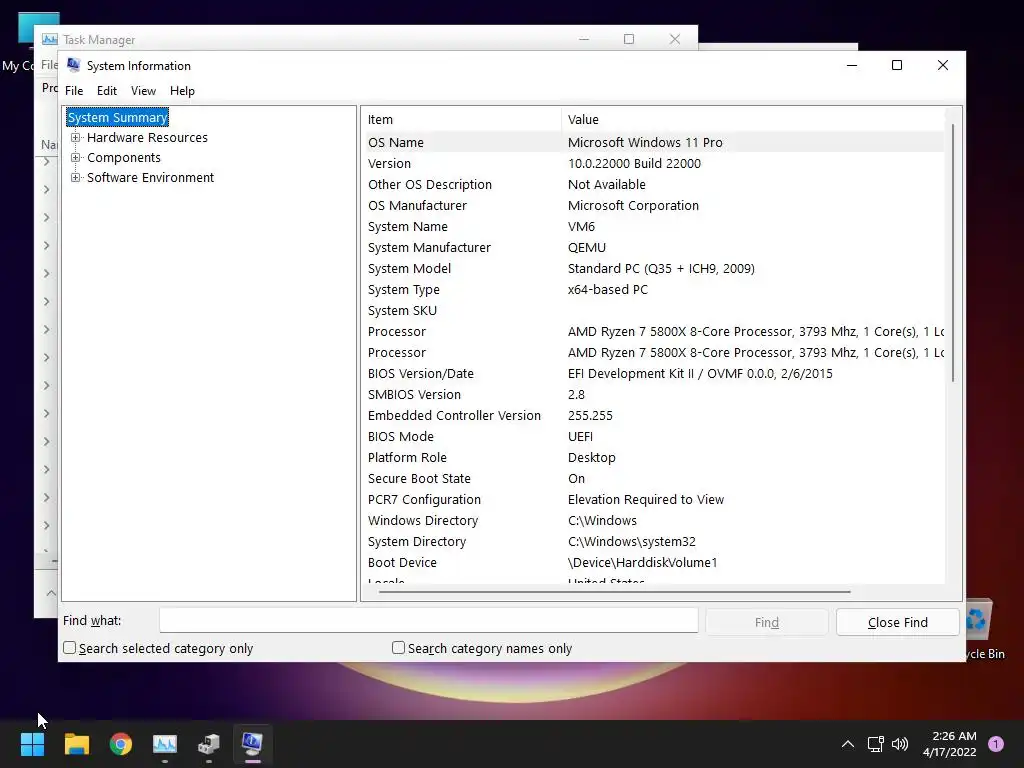Screen dimensions: 1024x768
Task: Select the BIOS Mode row
Action: pyautogui.click(x=654, y=436)
